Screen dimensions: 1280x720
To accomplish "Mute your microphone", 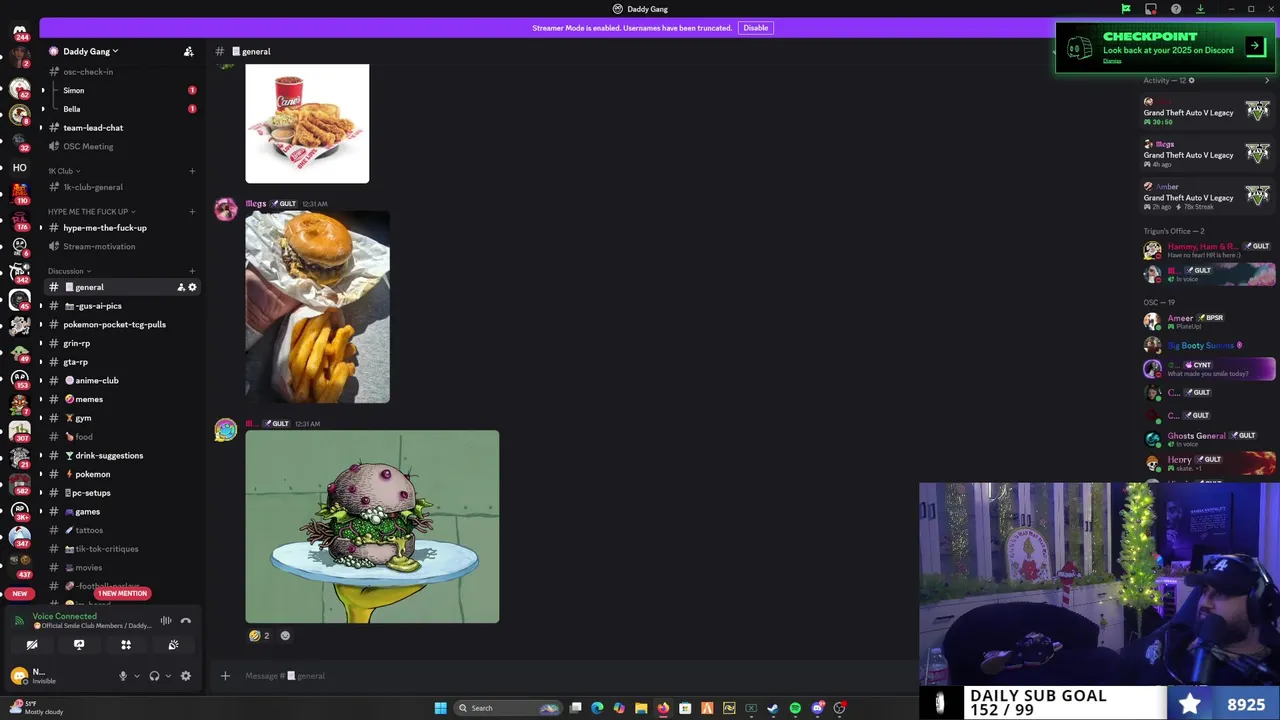I will (123, 676).
